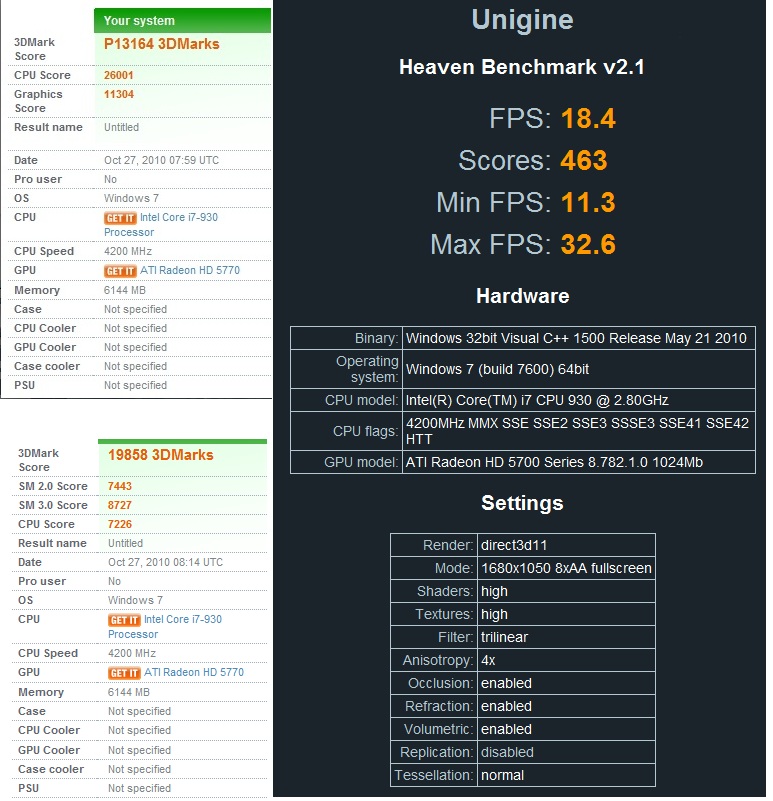Screen dimensions: 773x801
Task: Click Shaders value high
Action: point(566,591)
